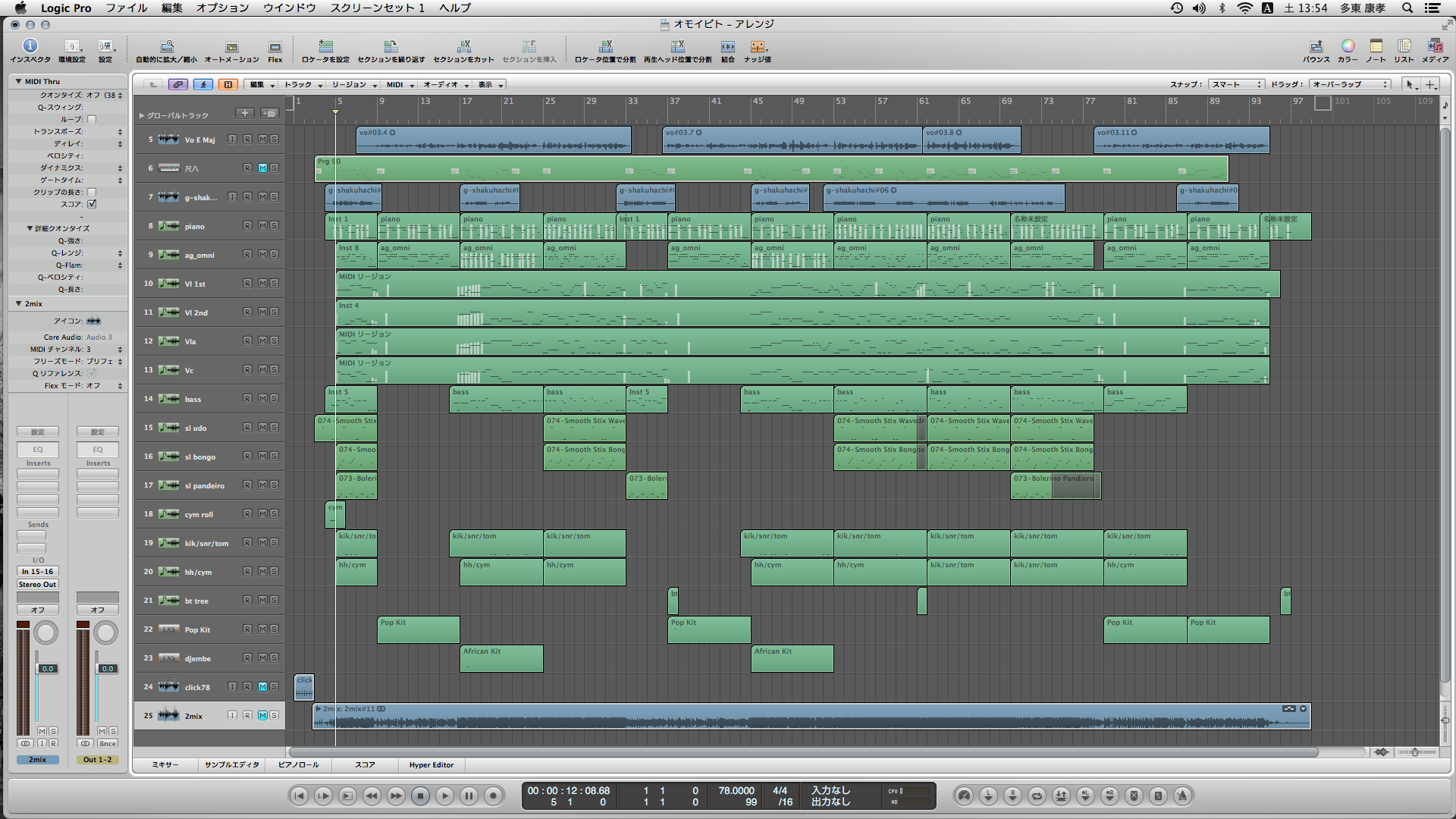
Task: Open the Media browser icon
Action: pos(1434,47)
